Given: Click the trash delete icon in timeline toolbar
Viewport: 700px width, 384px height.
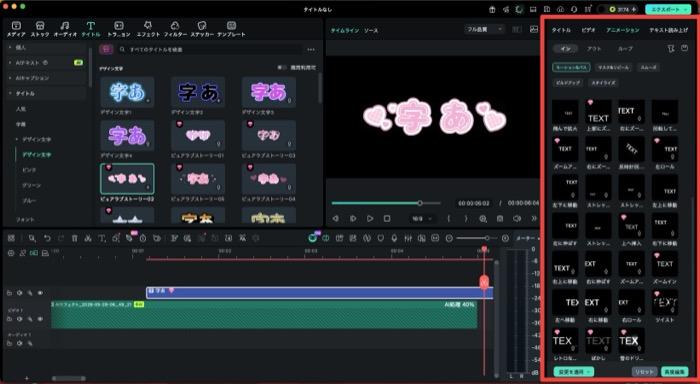Looking at the screenshot, I should click(x=75, y=238).
